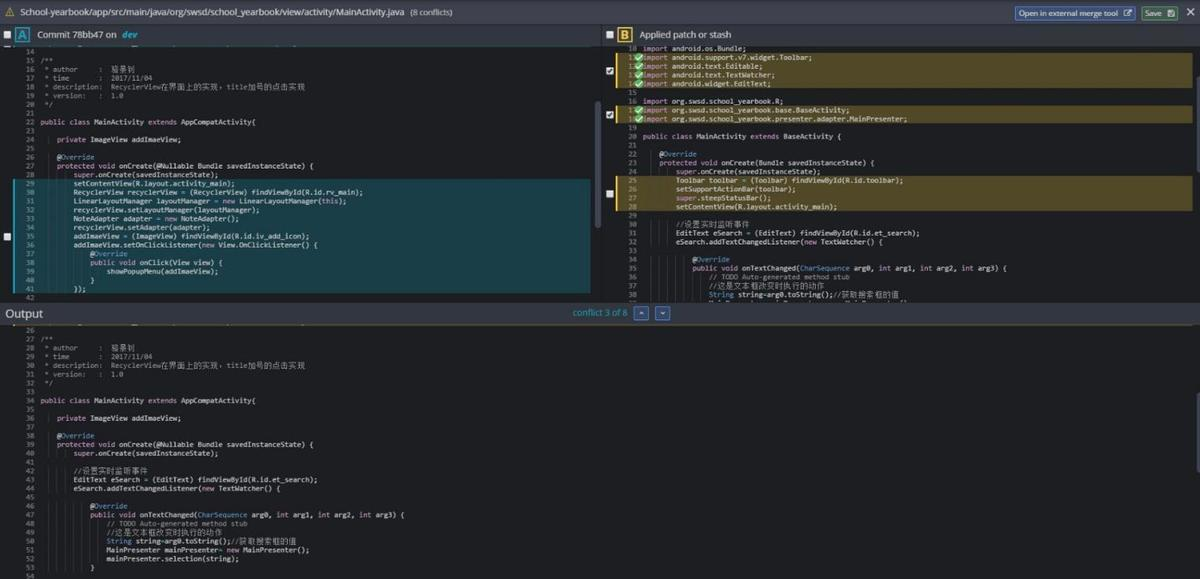1200x579 pixels.
Task: Toggle the checkbox for the android imports hunk
Action: click(x=609, y=71)
